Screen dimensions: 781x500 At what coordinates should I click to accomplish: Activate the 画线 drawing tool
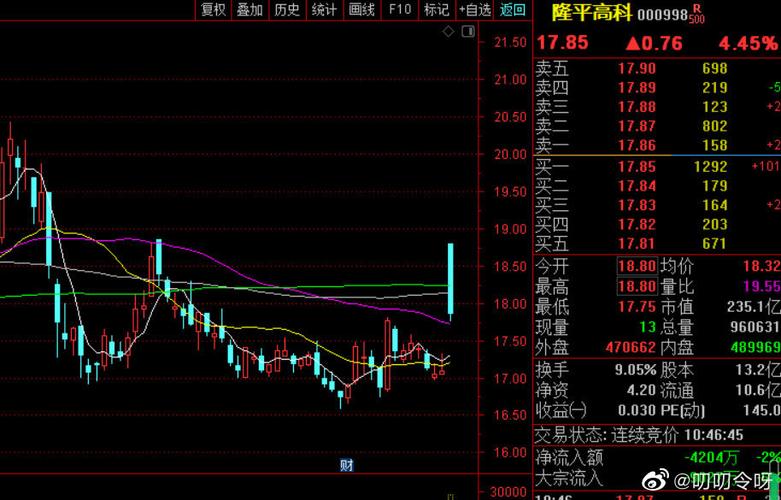[x=362, y=9]
